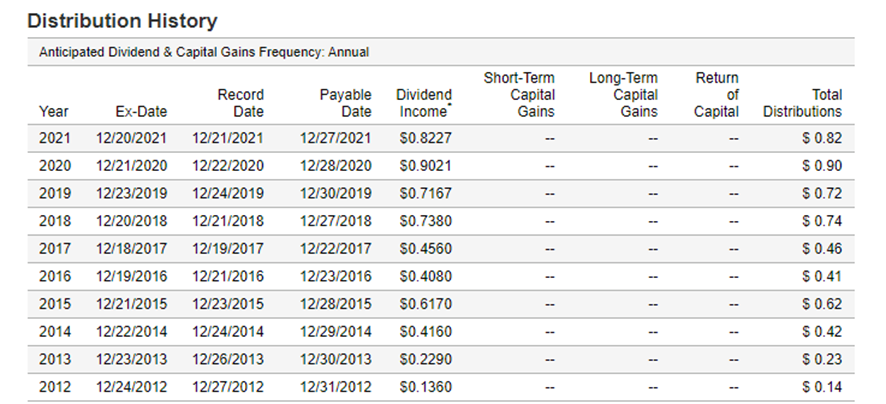This screenshot has width=886, height=404.
Task: Click the 12/19/2017 record date cell
Action: coord(228,245)
